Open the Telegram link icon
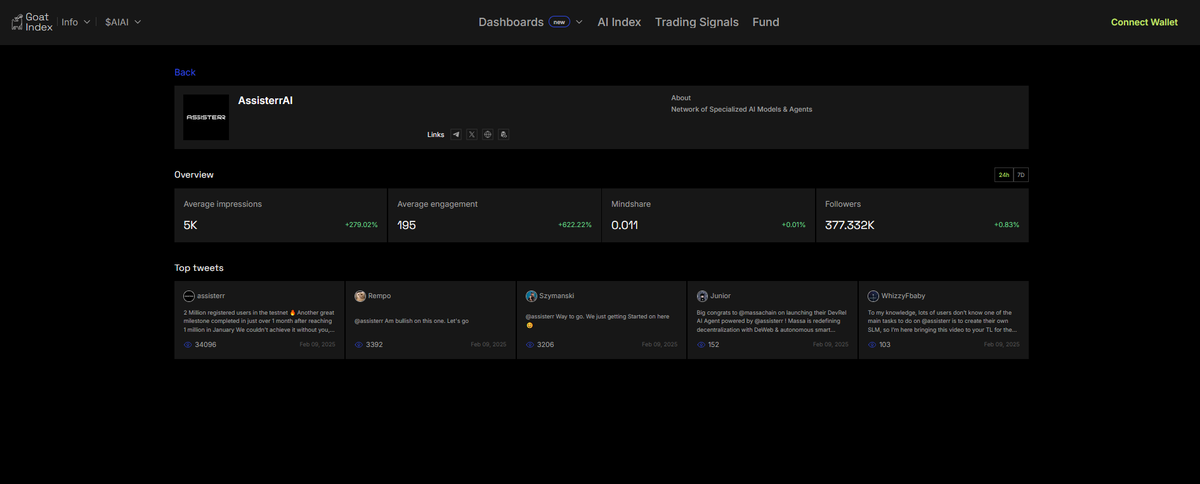1200x484 pixels. (x=456, y=134)
